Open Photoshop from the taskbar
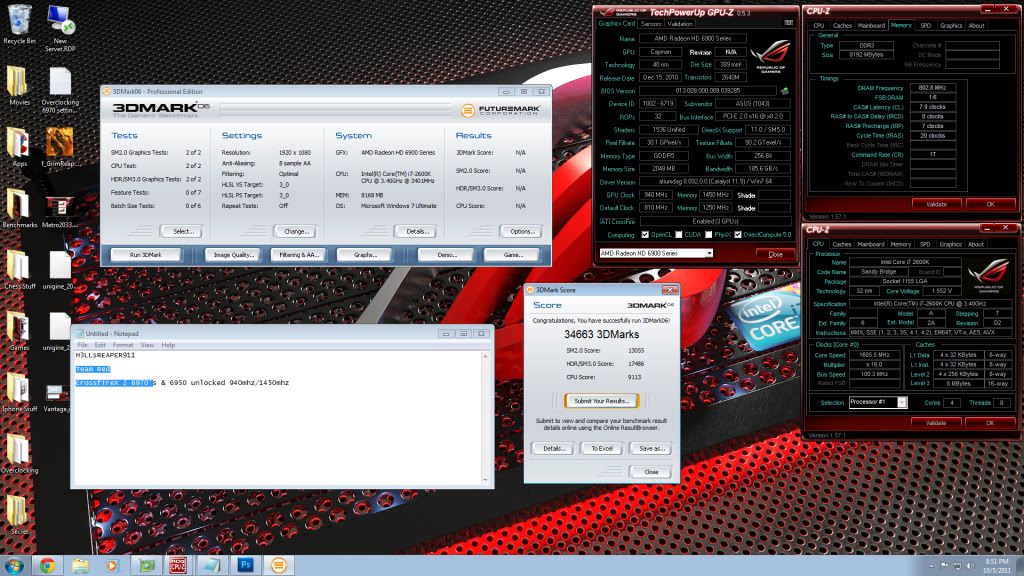Viewport: 1024px width, 576px height. coord(246,566)
